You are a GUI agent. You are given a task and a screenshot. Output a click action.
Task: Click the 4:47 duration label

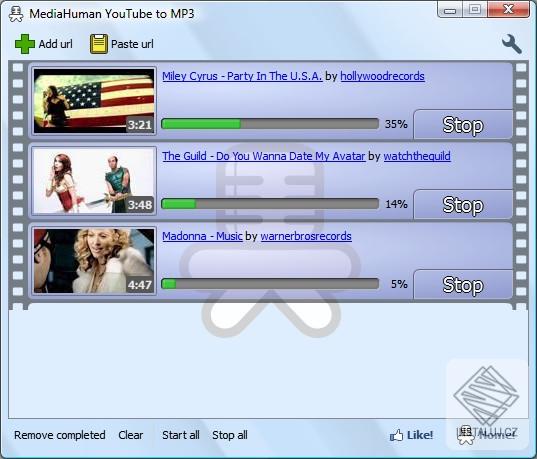[140, 285]
